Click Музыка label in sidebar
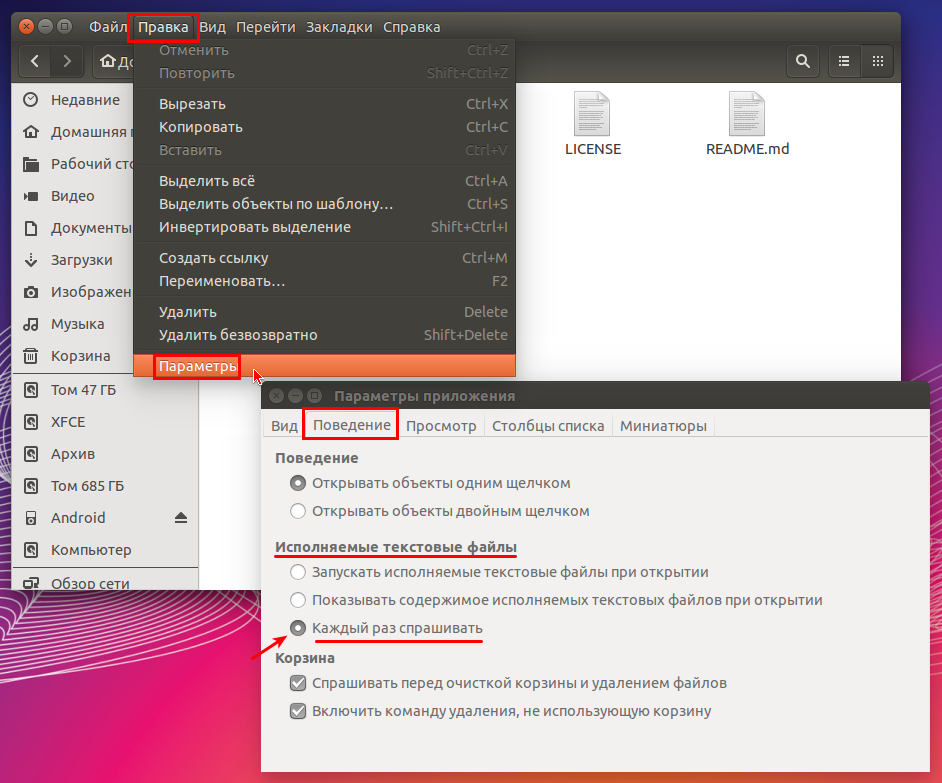942x783 pixels. (x=77, y=324)
